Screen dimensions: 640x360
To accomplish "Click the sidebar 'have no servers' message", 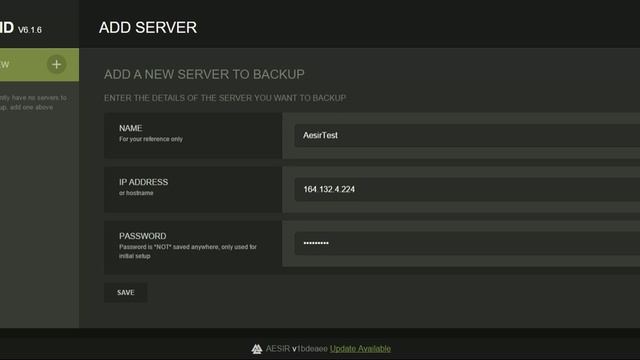I will 33,102.
